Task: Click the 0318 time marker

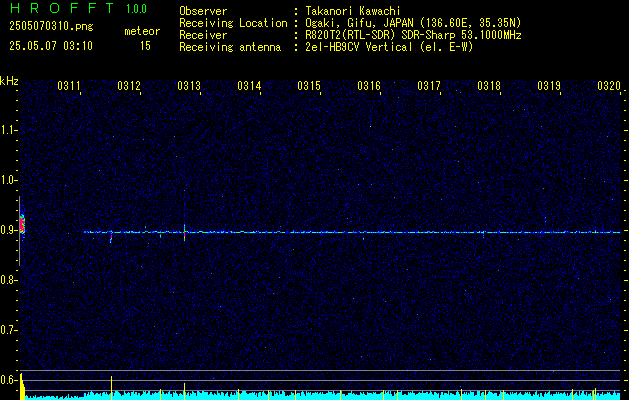Action: (x=489, y=86)
